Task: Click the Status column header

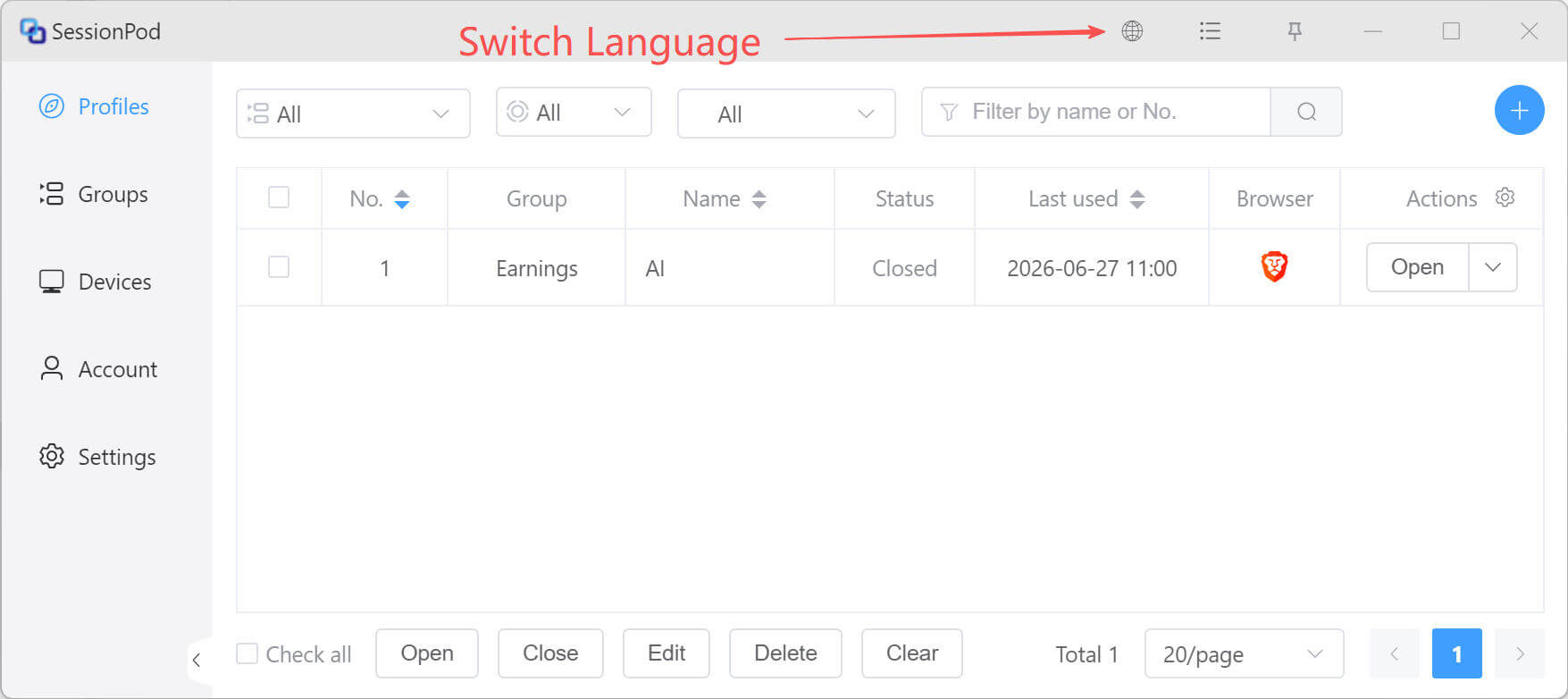Action: click(x=904, y=198)
